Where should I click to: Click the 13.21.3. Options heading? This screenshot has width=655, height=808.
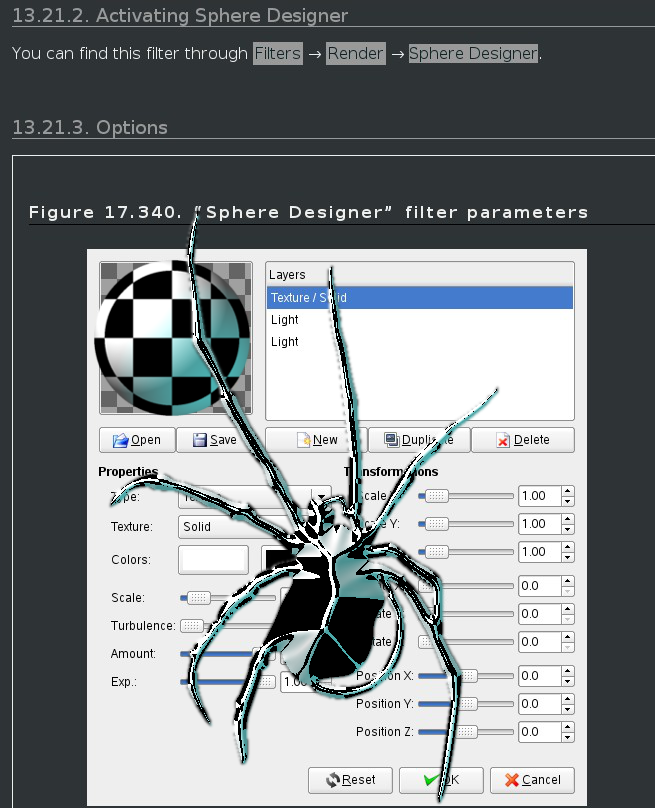tap(90, 127)
